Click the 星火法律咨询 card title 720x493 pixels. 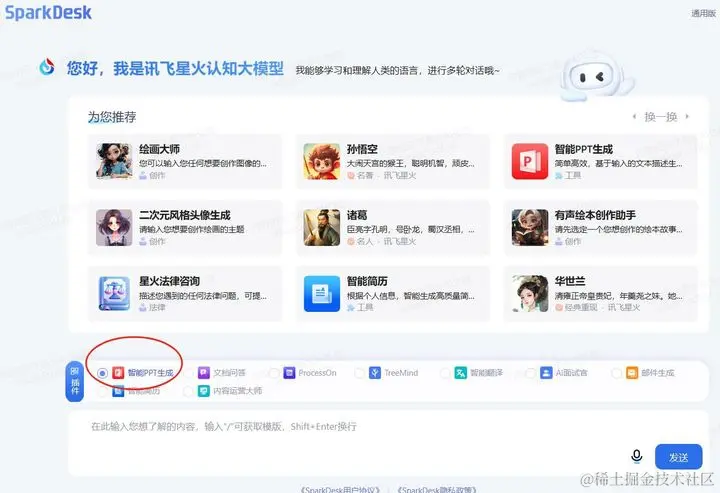click(x=169, y=281)
